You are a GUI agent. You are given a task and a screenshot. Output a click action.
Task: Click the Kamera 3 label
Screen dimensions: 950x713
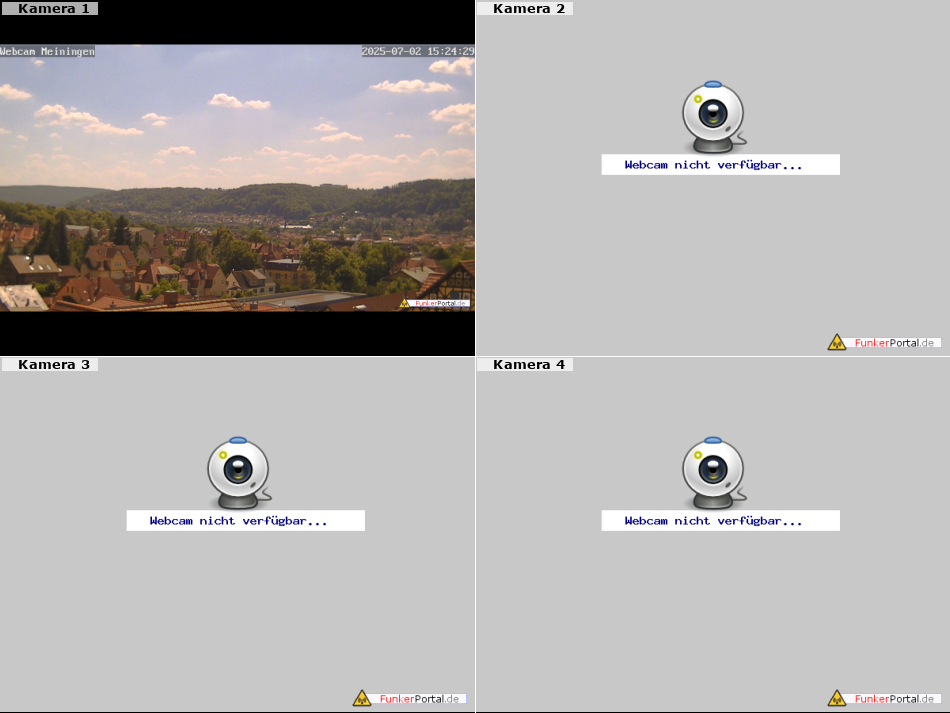pyautogui.click(x=50, y=364)
